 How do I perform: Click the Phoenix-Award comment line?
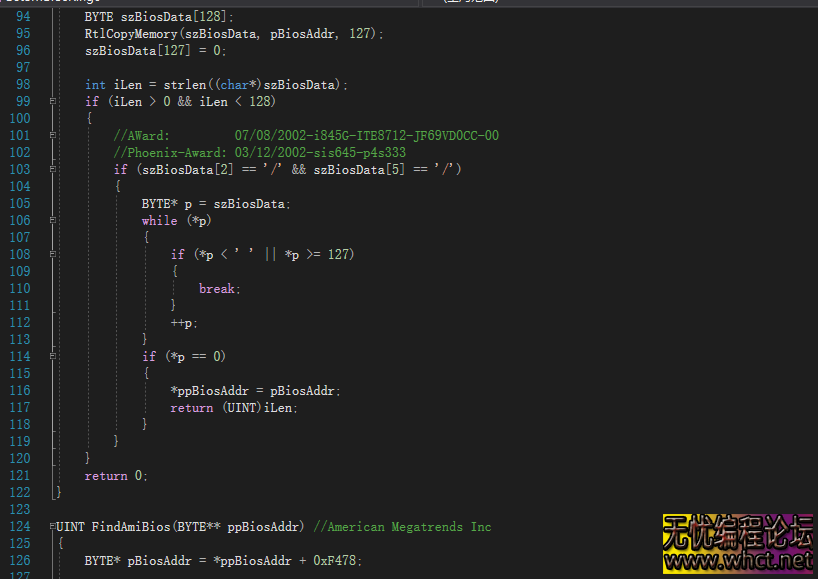pos(260,153)
